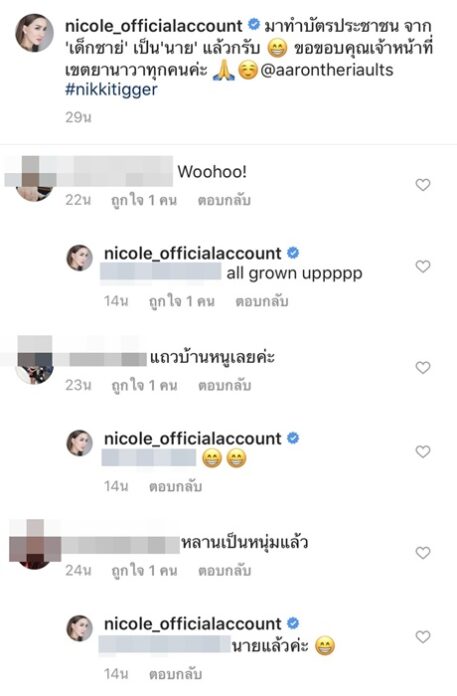Tap verified badge beside caption username
Viewport: 457px width, 696px height.
coord(253,25)
